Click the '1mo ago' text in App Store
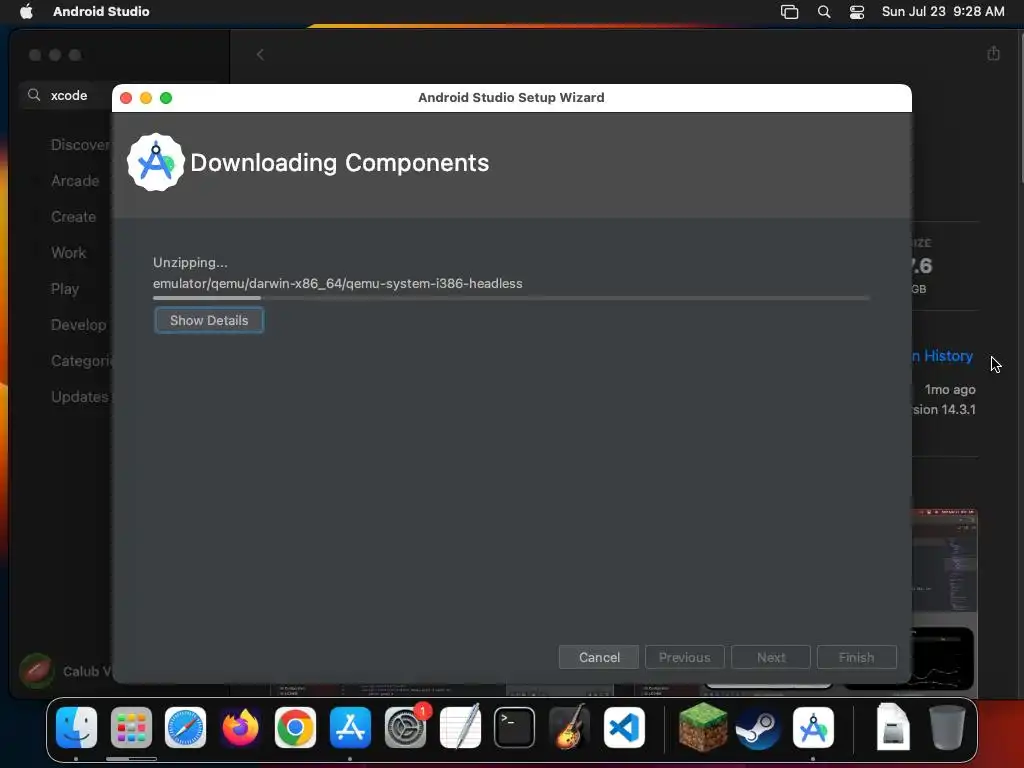The image size is (1024, 768). [x=950, y=389]
